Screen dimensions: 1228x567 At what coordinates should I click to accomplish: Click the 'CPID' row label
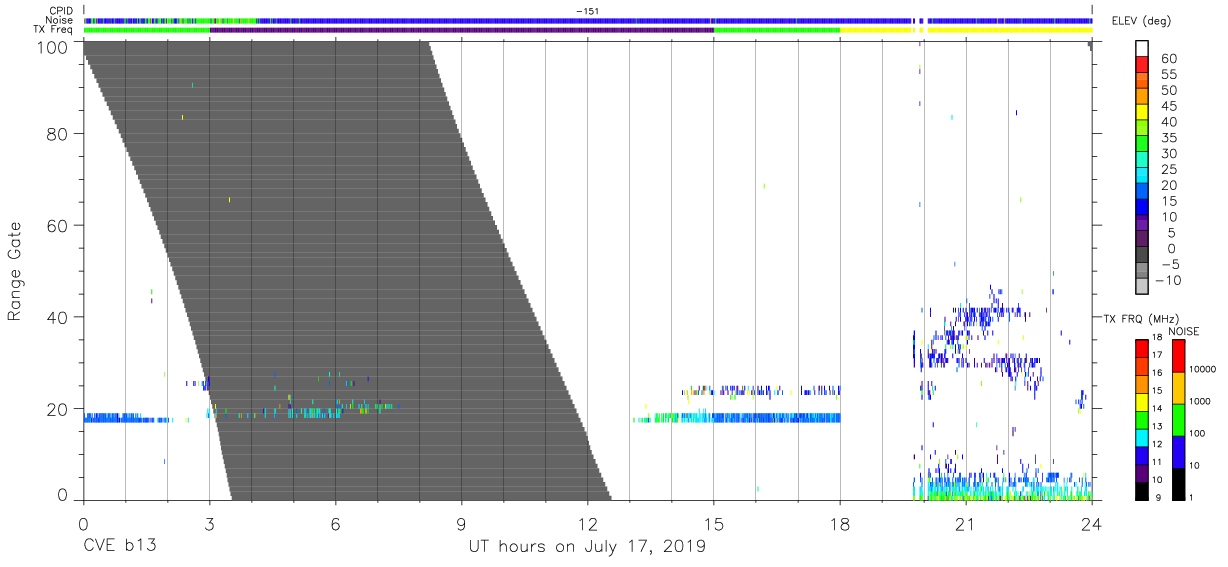62,11
